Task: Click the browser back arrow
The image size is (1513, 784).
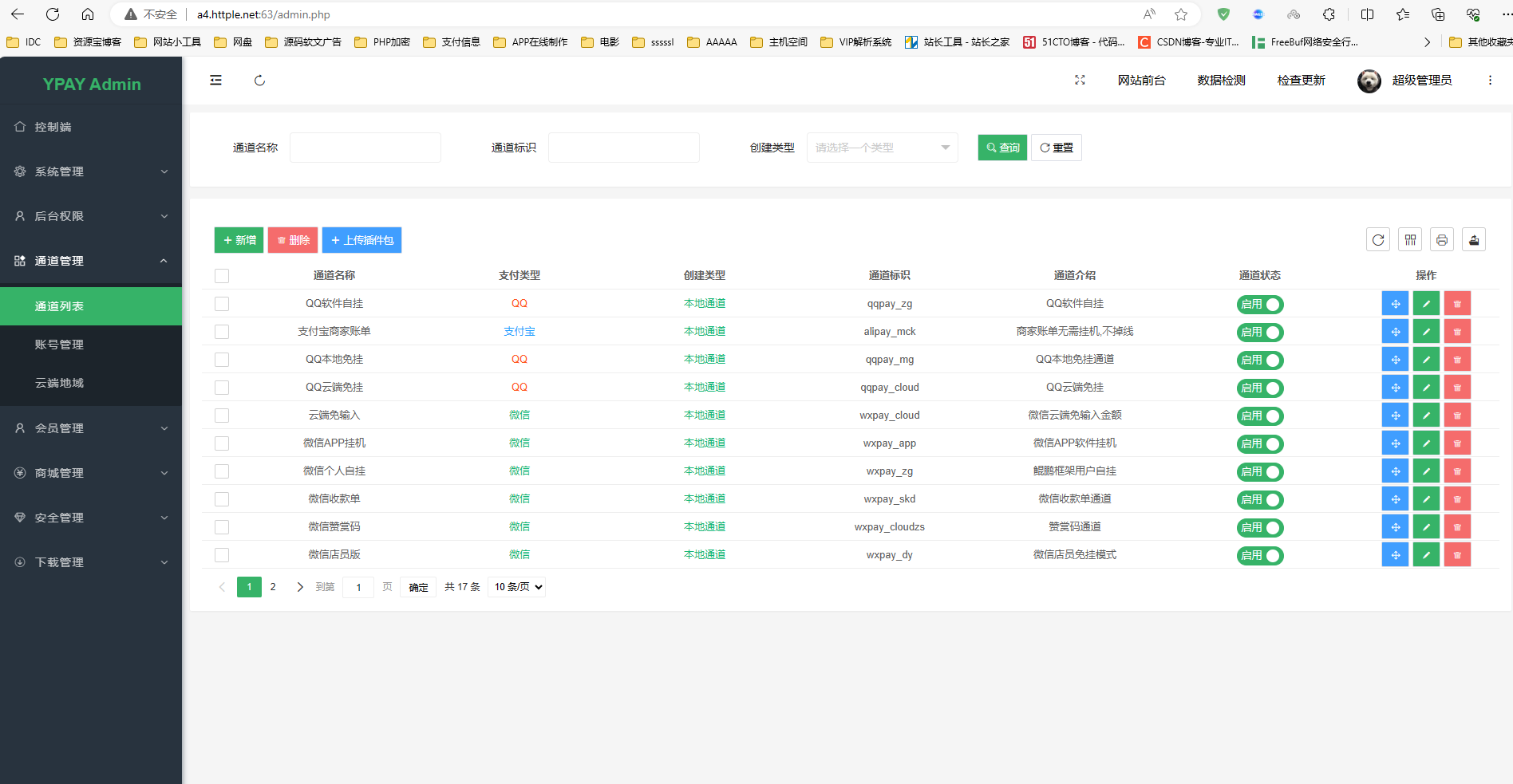Action: pos(18,14)
